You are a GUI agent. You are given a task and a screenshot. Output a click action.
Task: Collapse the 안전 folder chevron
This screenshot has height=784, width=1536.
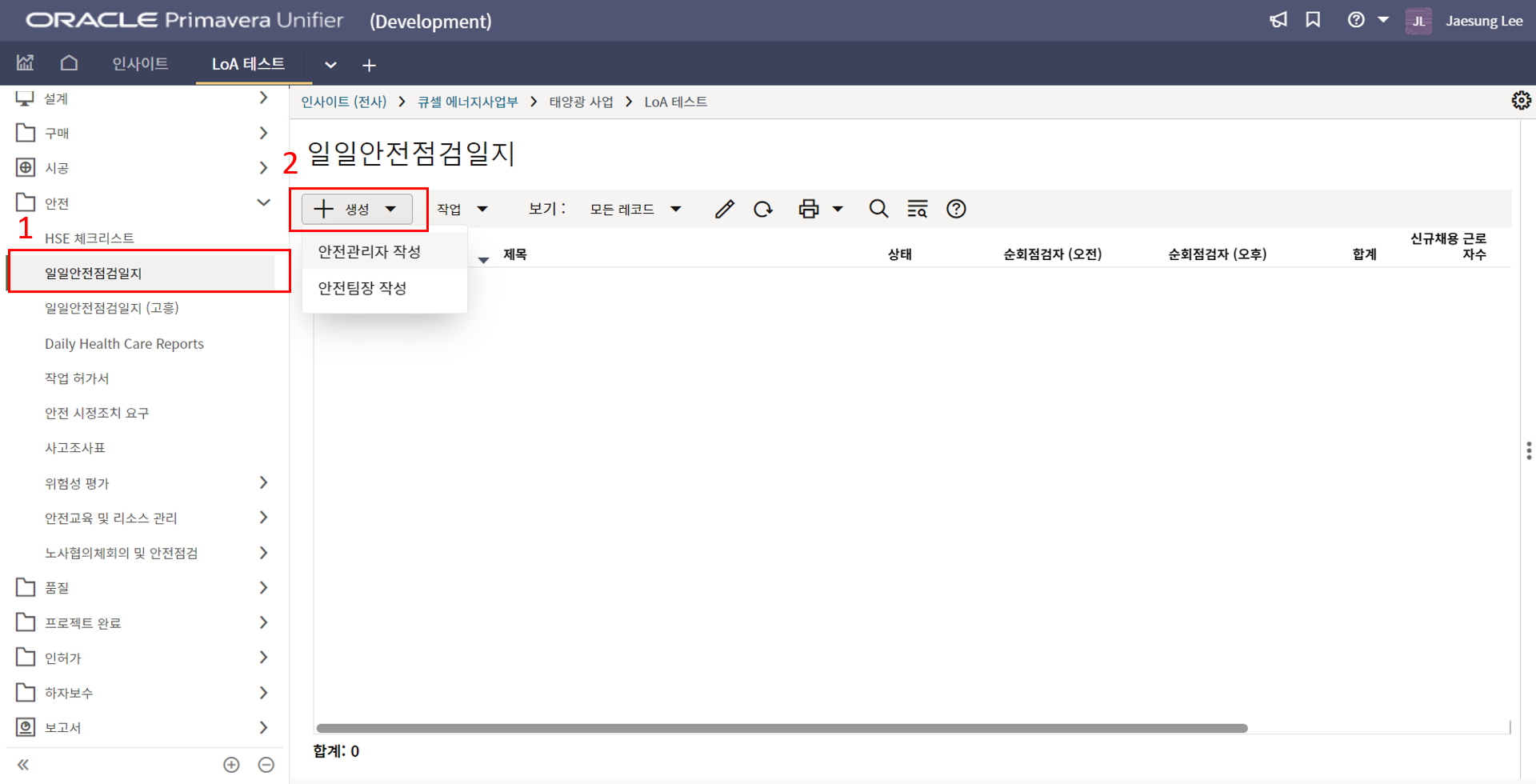pyautogui.click(x=263, y=202)
